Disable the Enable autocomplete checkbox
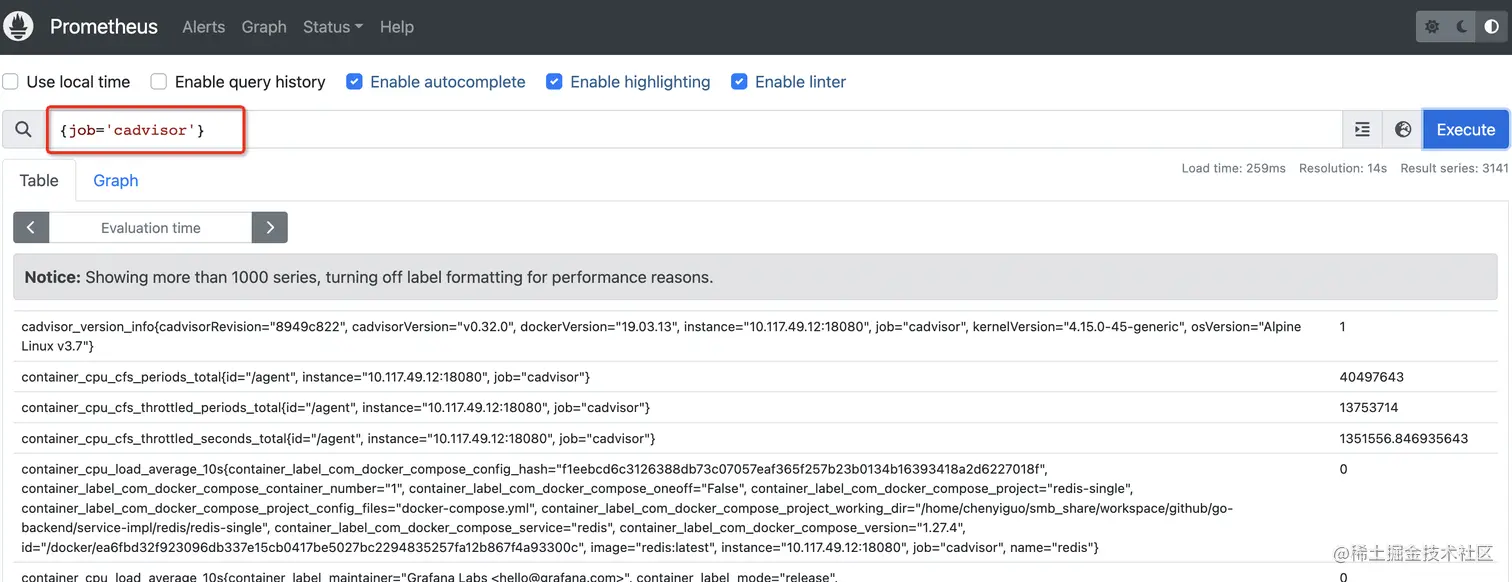 point(354,82)
